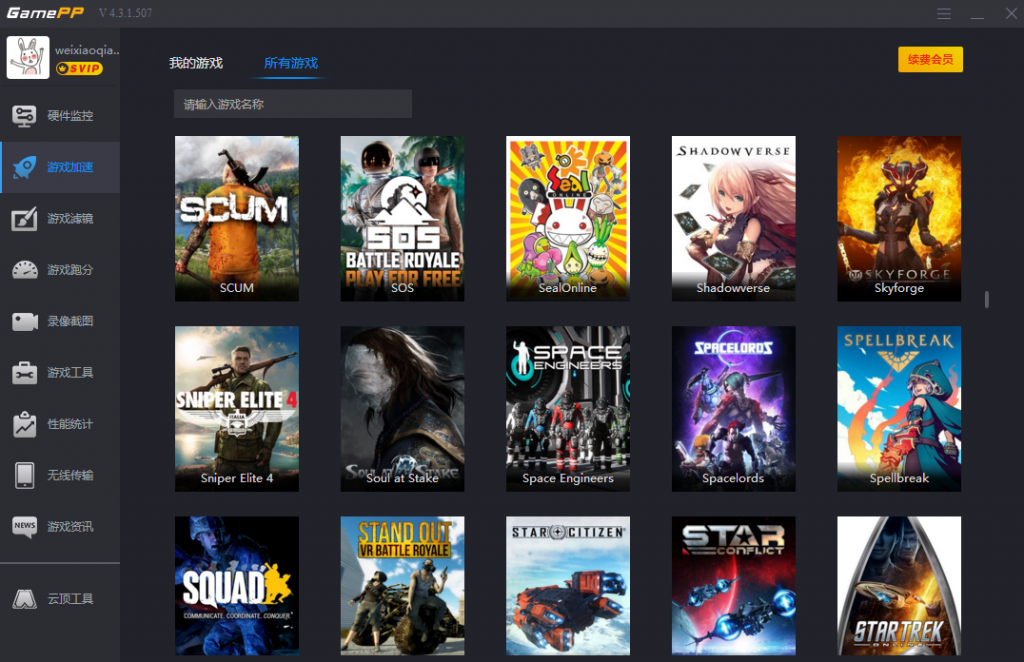Click the SVIP membership badge
1024x662 pixels.
79,69
